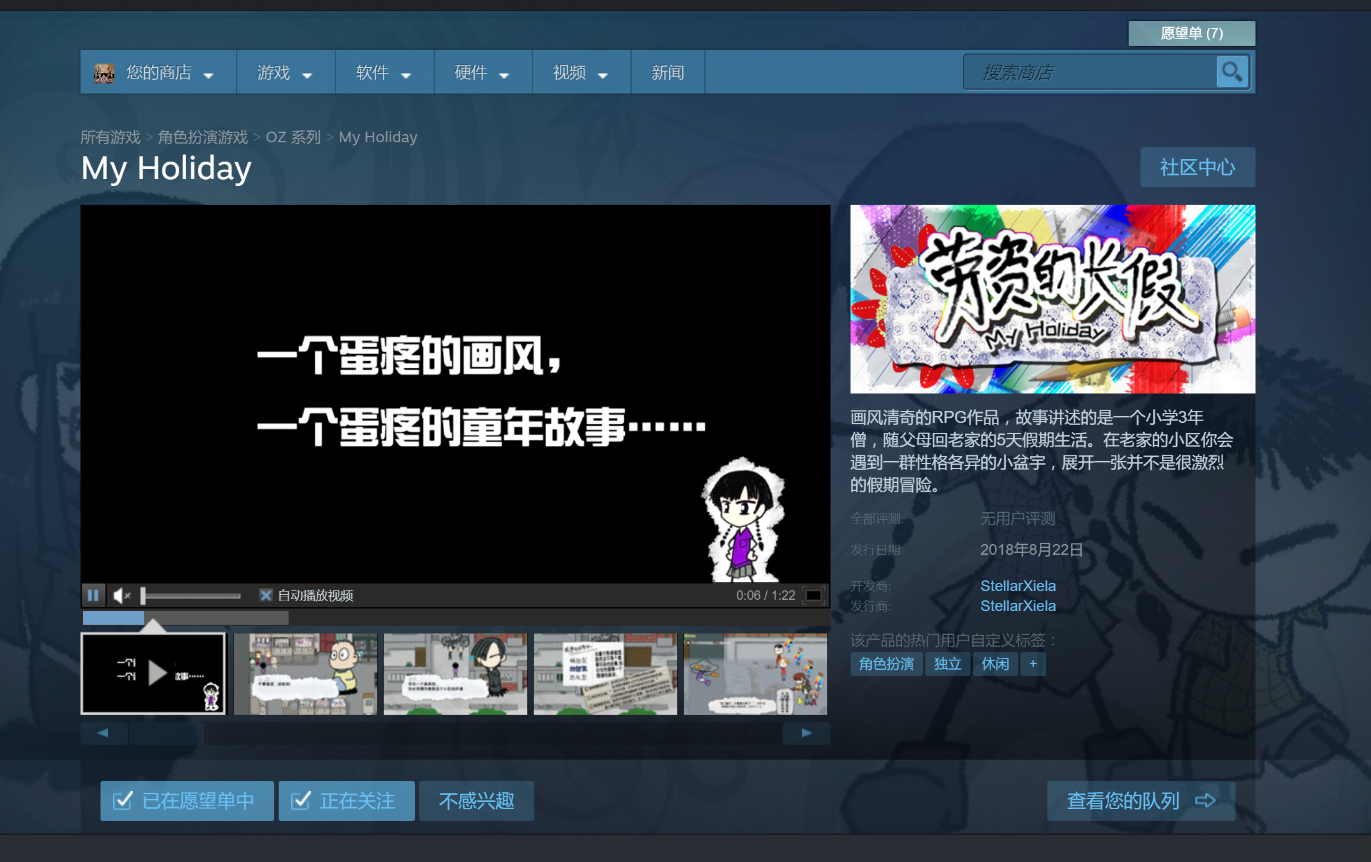Click the 独立 tag

pos(948,664)
